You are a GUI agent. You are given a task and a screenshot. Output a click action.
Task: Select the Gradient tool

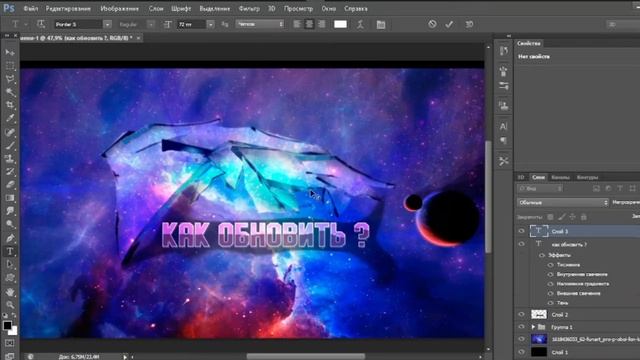pos(10,198)
